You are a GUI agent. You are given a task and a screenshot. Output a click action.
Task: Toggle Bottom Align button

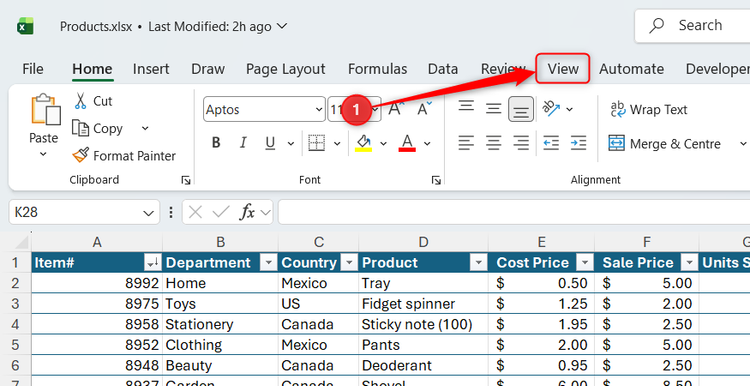(521, 109)
